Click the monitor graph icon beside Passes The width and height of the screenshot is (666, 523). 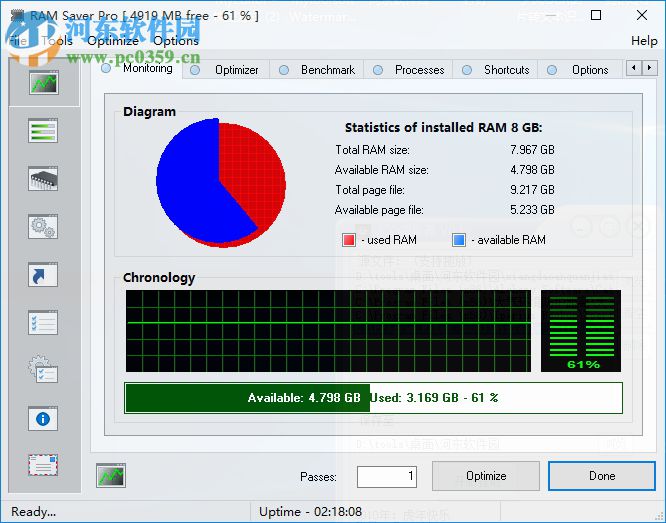(x=111, y=475)
